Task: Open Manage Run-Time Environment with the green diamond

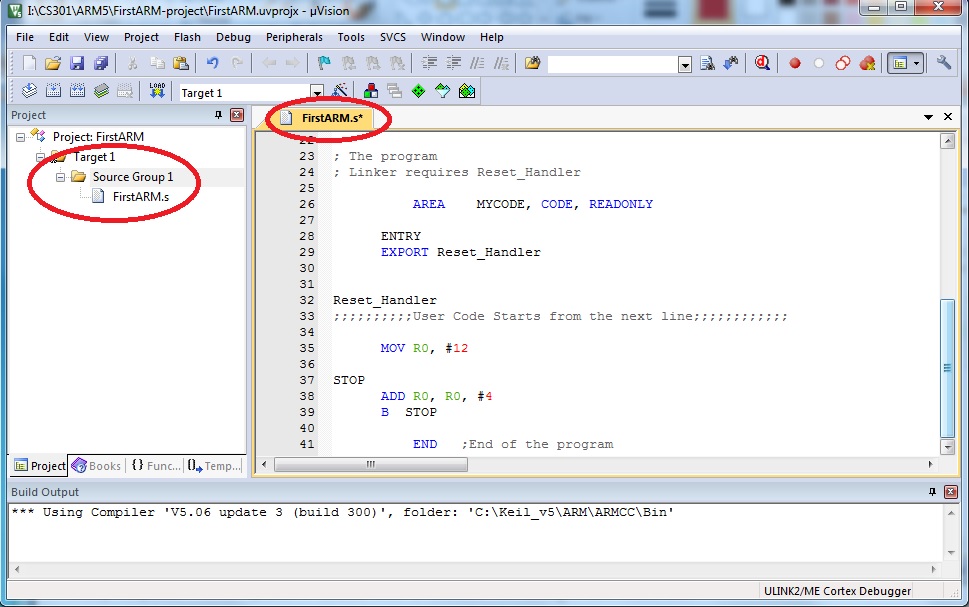Action: 418,91
